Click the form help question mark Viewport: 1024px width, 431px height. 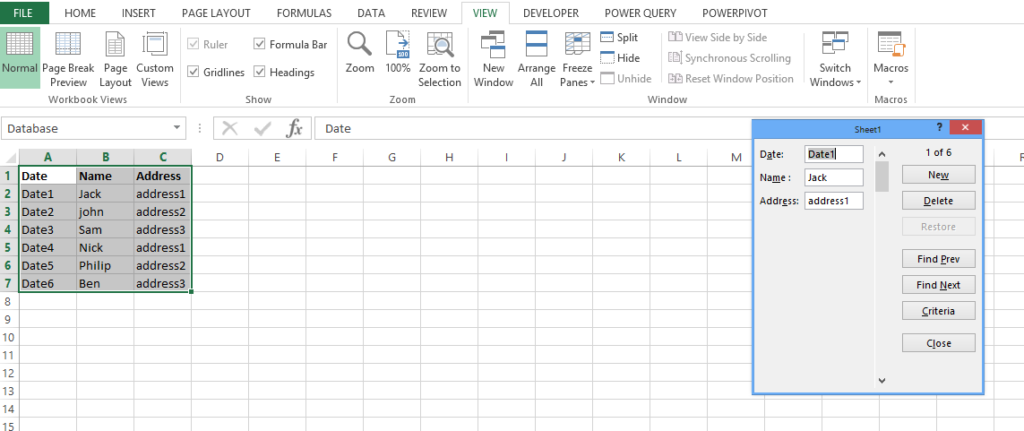pos(939,127)
